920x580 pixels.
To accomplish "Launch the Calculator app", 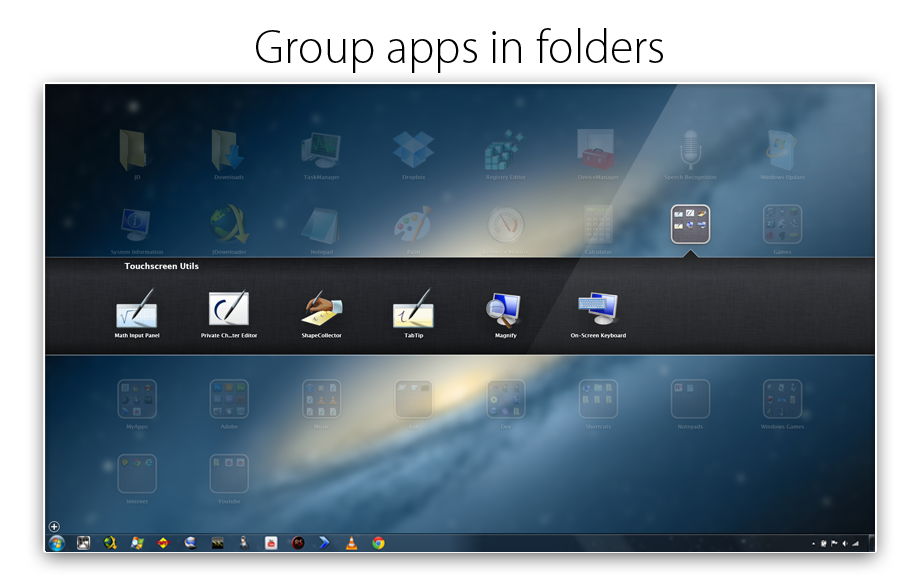I will tap(596, 222).
